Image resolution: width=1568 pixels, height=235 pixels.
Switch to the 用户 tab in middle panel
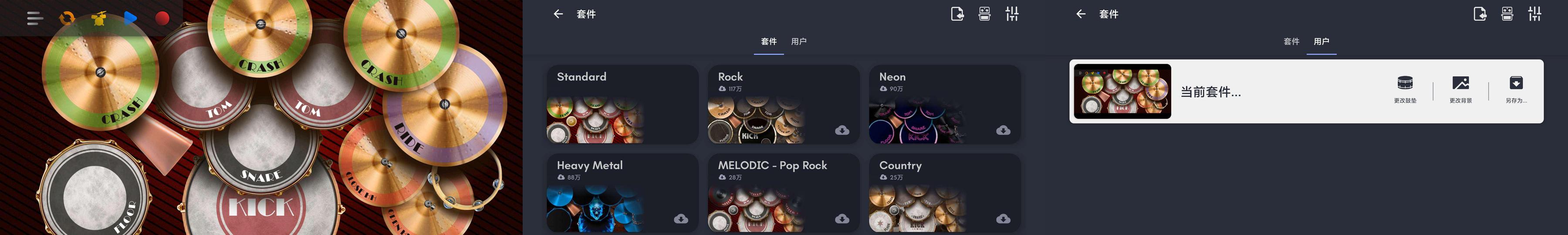point(799,41)
